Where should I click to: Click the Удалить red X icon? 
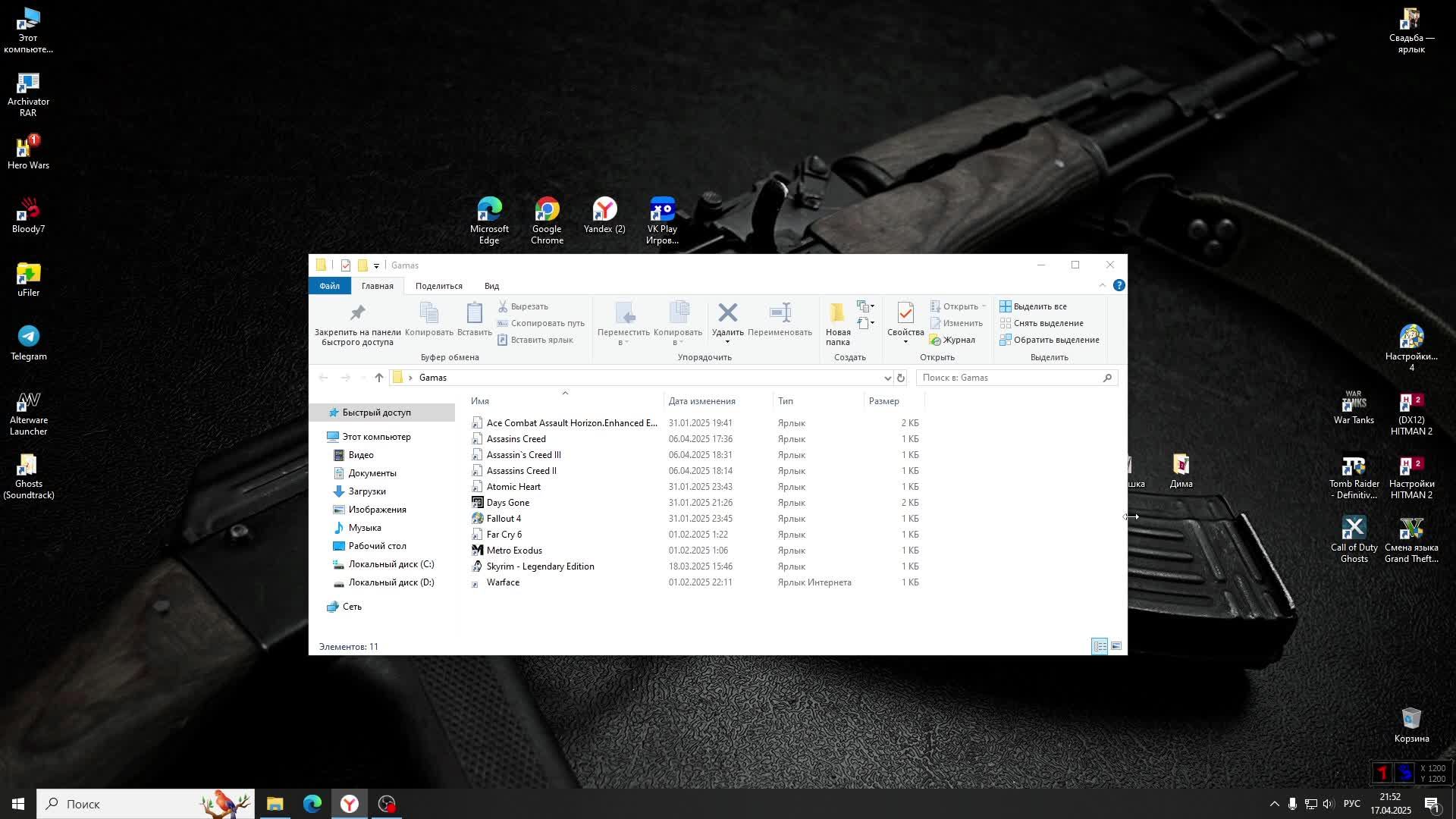(728, 312)
